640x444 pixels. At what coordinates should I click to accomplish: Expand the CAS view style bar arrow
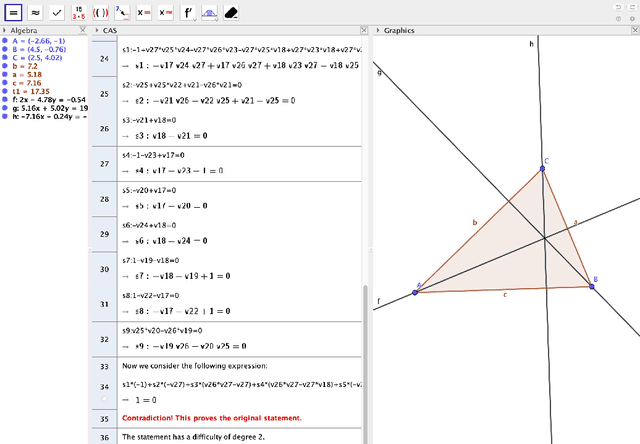[x=96, y=31]
